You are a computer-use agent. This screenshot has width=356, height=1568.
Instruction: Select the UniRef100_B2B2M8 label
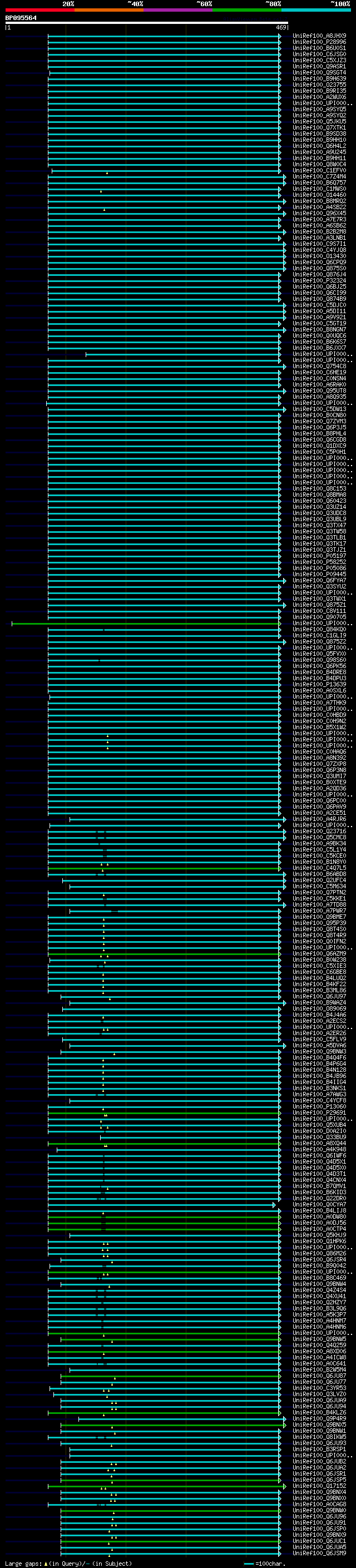click(319, 232)
